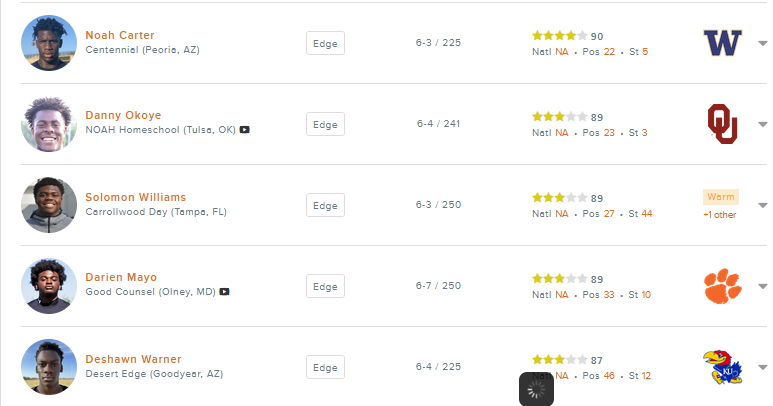Open Noah Carter's player profile link
The image size is (773, 406).
click(x=120, y=35)
